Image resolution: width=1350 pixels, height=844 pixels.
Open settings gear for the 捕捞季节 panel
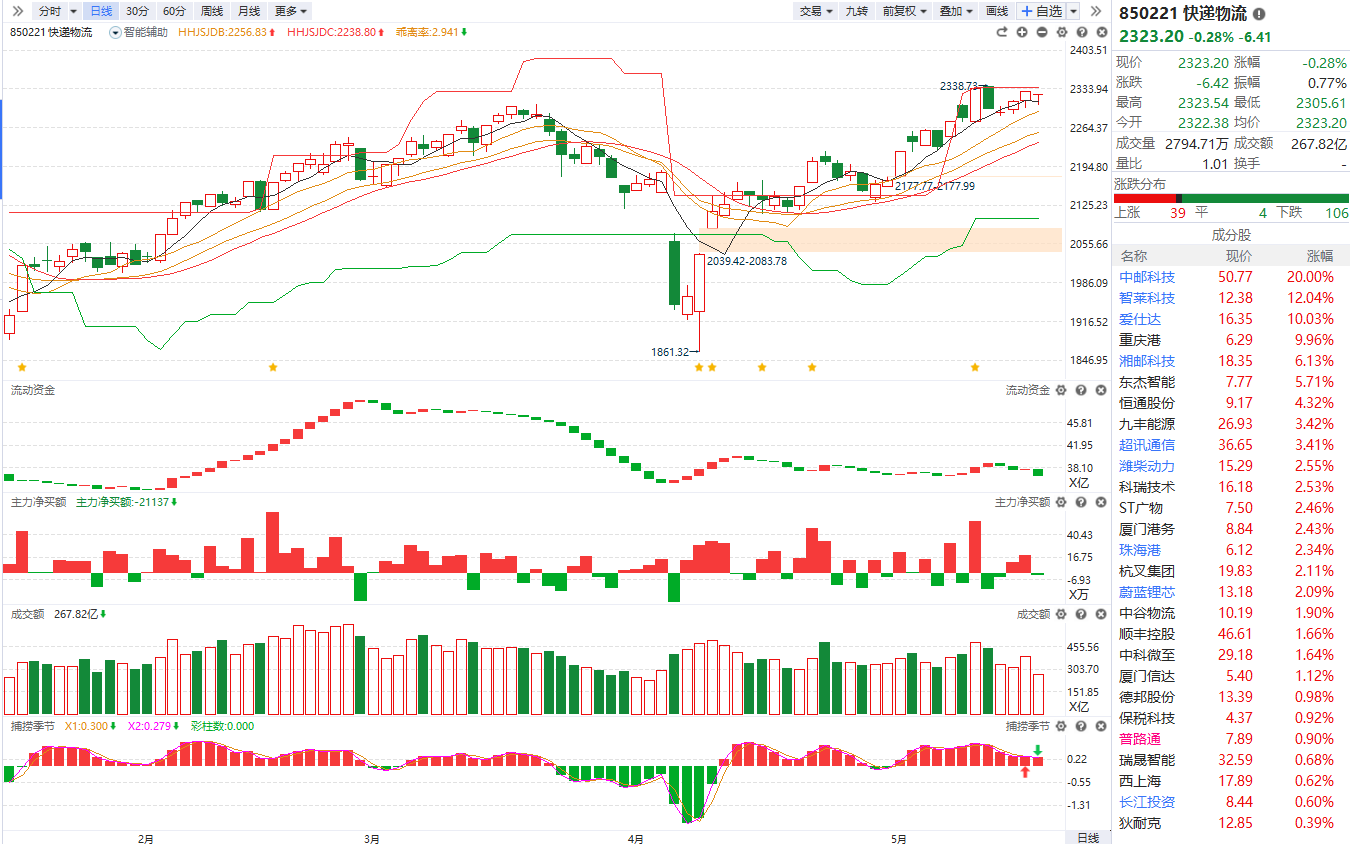(x=1062, y=726)
